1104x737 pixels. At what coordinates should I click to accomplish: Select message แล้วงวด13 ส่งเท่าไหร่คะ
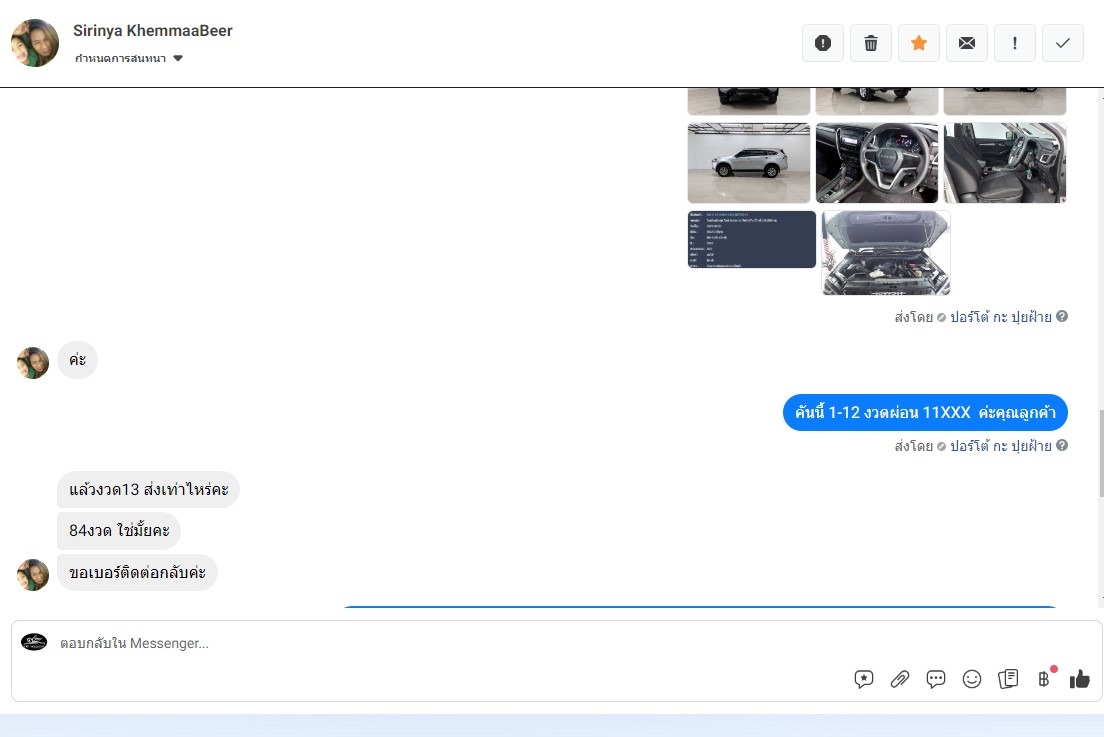(149, 489)
